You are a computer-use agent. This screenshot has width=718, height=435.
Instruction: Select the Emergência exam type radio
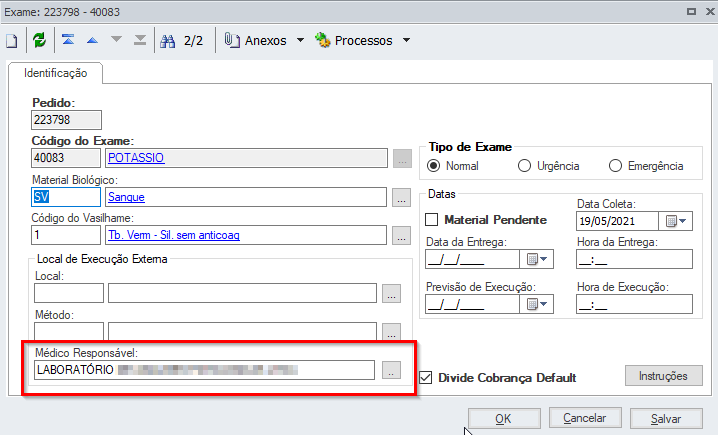click(x=615, y=166)
